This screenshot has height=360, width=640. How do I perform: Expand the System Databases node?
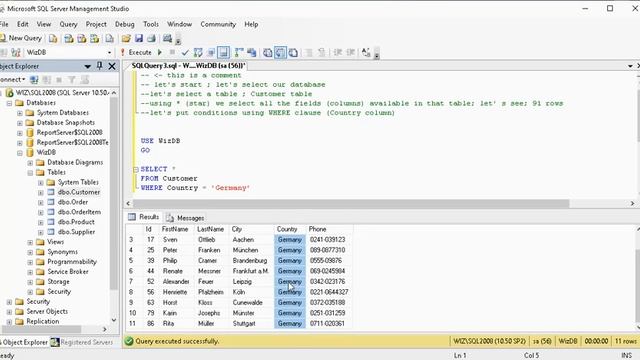click(20, 113)
